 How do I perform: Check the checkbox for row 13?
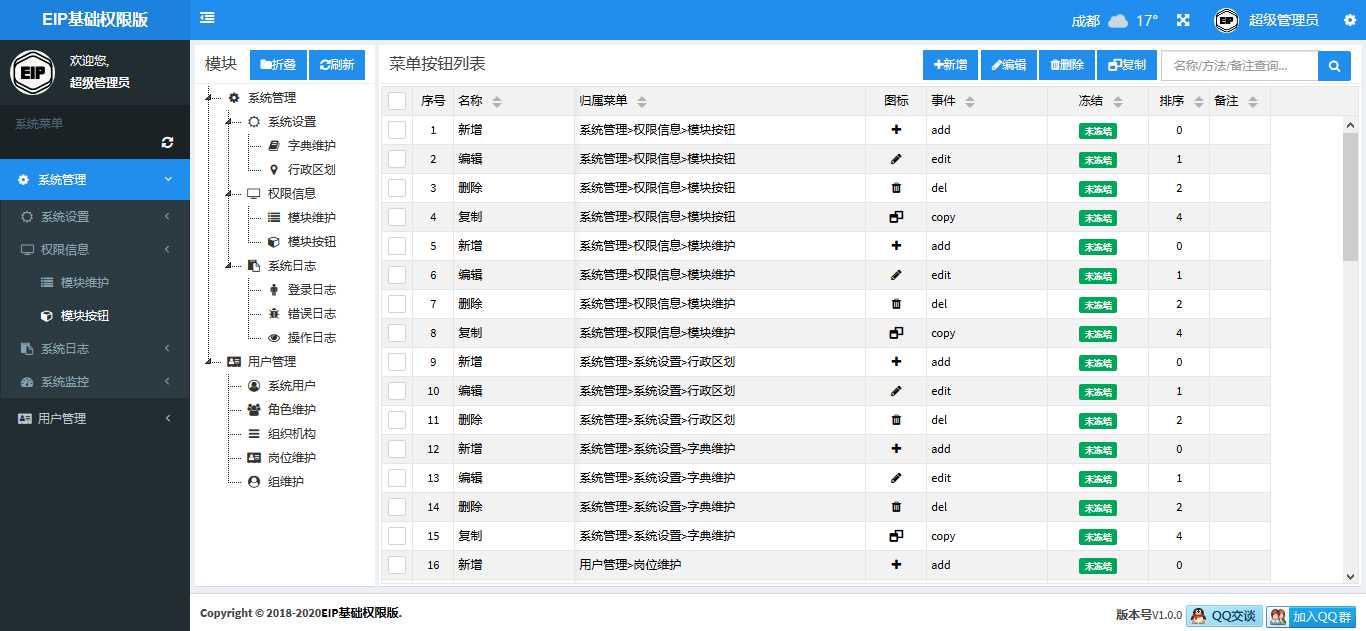(x=397, y=478)
